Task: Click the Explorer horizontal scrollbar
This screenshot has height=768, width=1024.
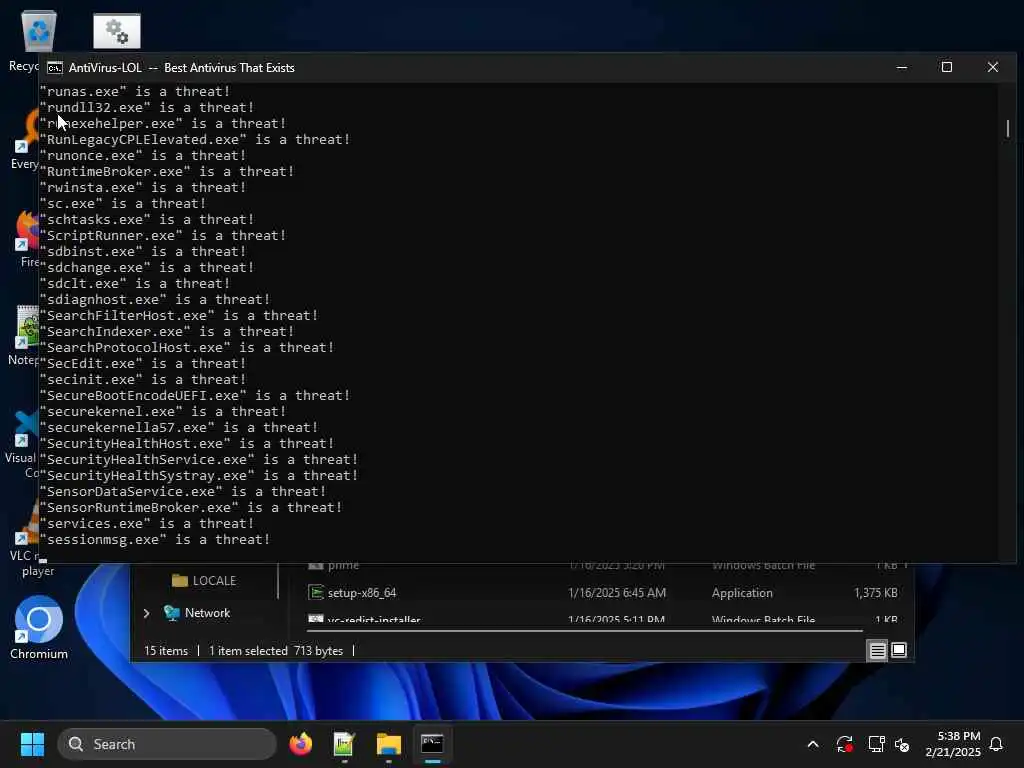Action: point(584,631)
